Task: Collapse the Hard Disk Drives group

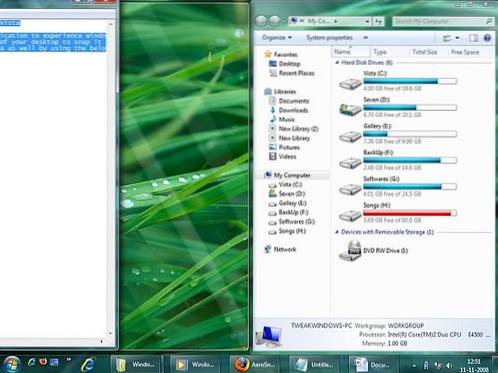Action: [337, 62]
